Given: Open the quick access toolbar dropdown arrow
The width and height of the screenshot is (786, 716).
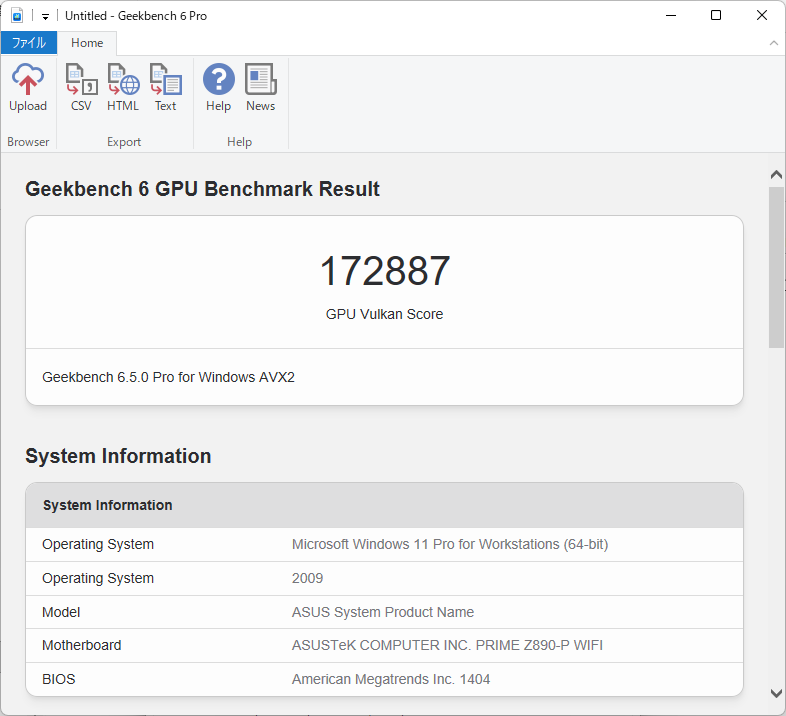Looking at the screenshot, I should click(x=45, y=17).
